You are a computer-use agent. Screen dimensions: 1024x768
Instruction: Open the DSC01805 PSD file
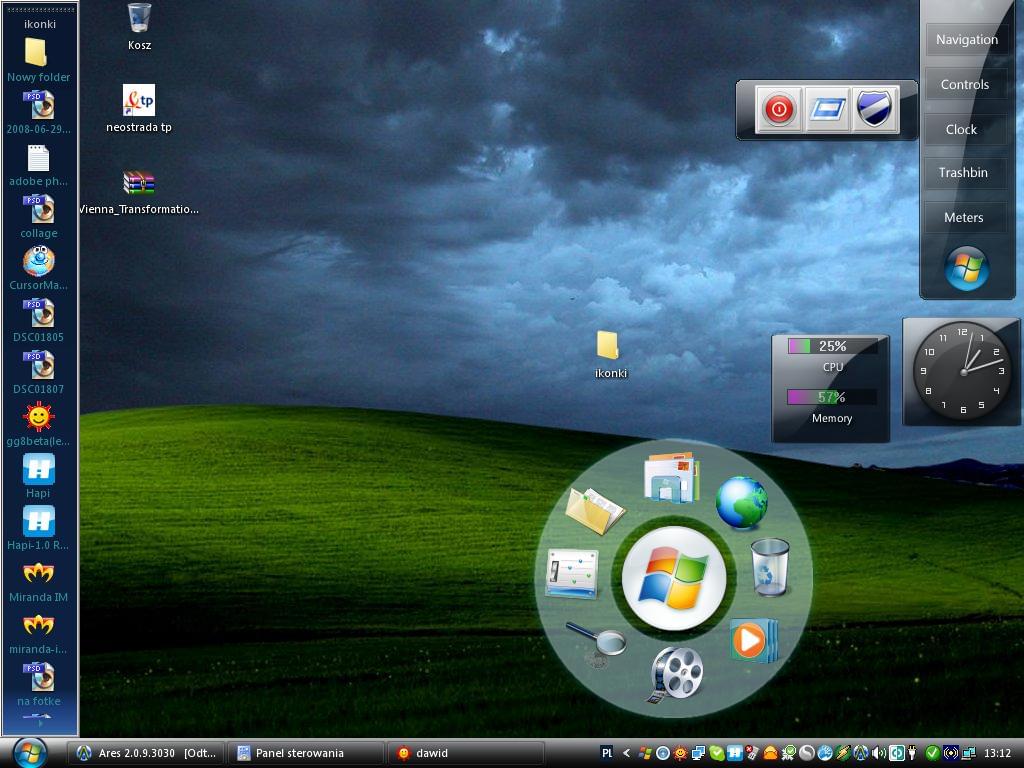tap(39, 321)
